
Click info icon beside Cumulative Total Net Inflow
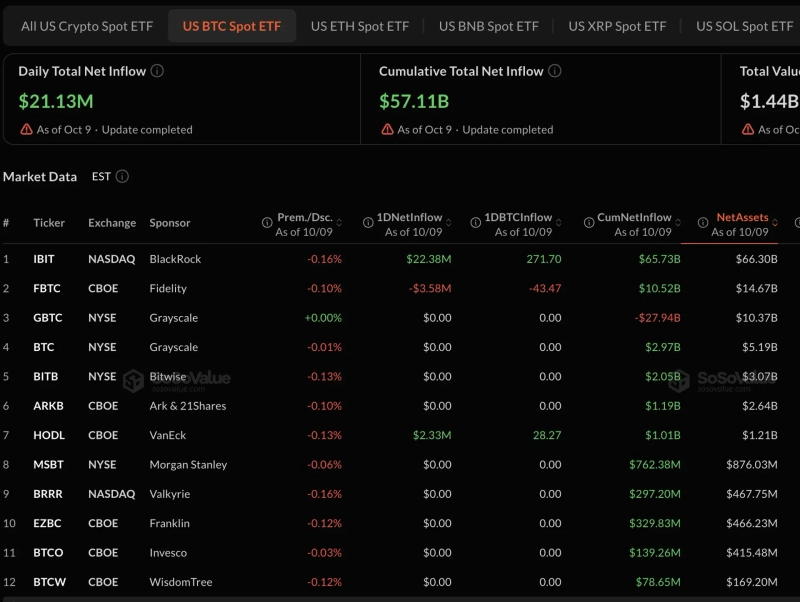coord(555,71)
